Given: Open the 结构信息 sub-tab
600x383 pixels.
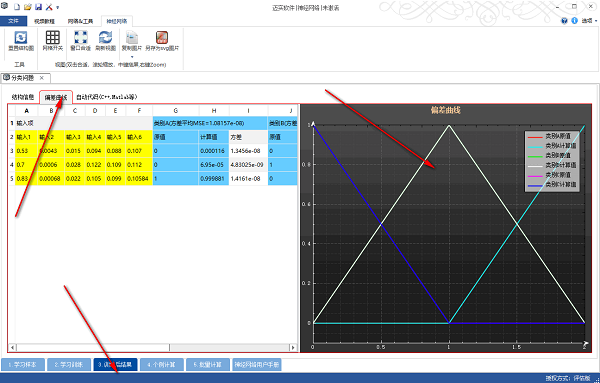Looking at the screenshot, I should click(23, 97).
